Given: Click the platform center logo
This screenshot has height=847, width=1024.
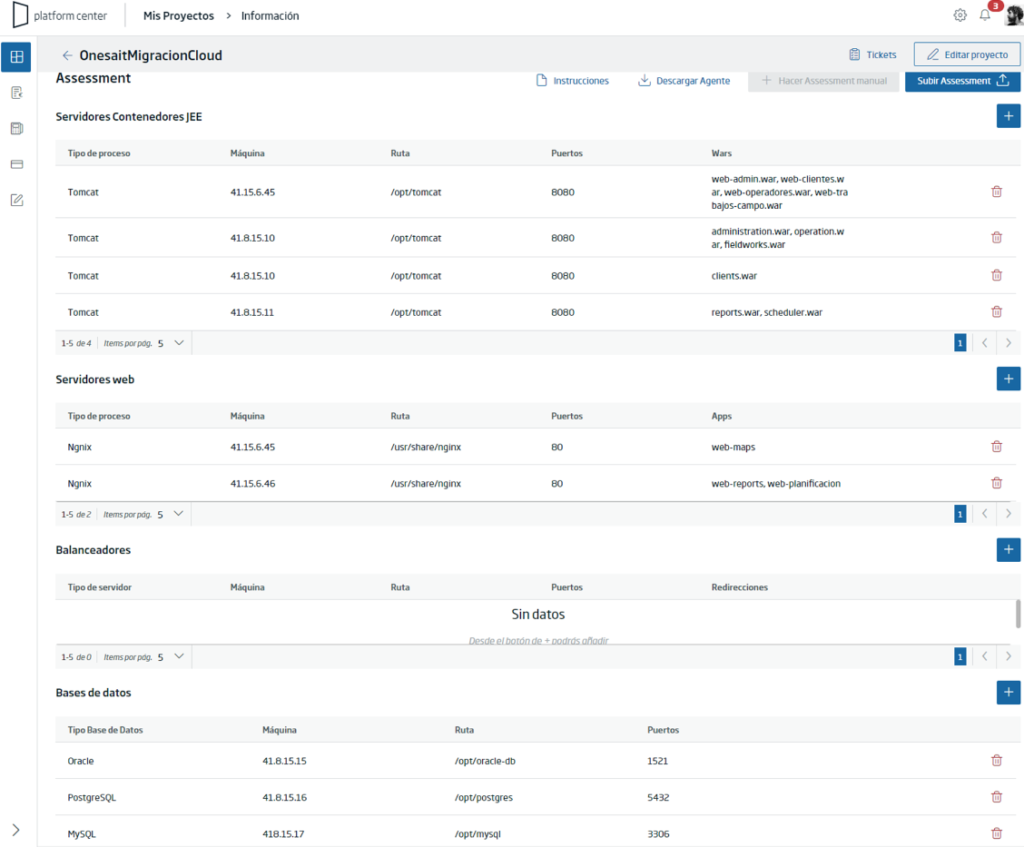Looking at the screenshot, I should pyautogui.click(x=60, y=16).
